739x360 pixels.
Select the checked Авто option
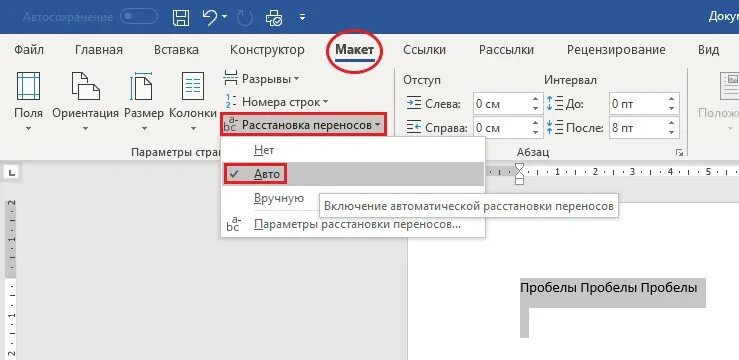tap(353, 174)
